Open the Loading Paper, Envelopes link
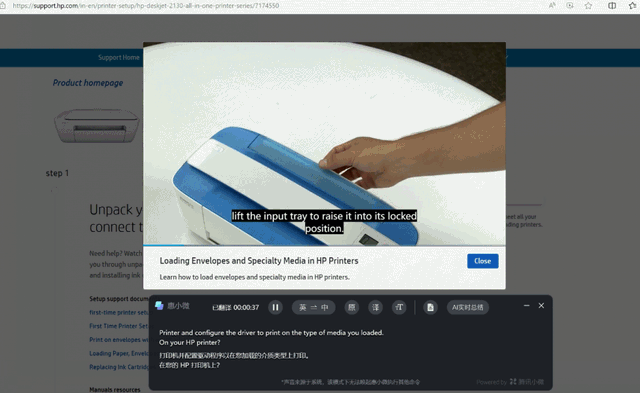The width and height of the screenshot is (640, 393). 119,353
